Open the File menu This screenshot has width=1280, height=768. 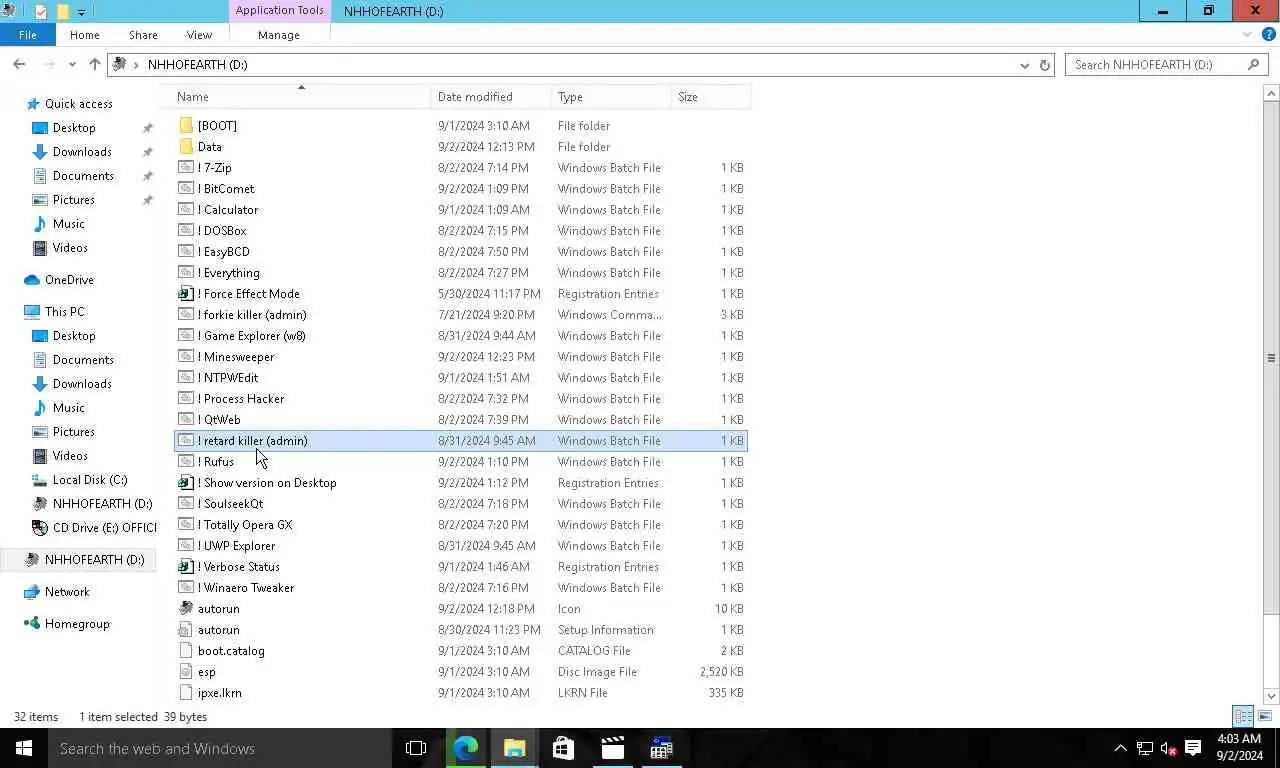coord(27,34)
